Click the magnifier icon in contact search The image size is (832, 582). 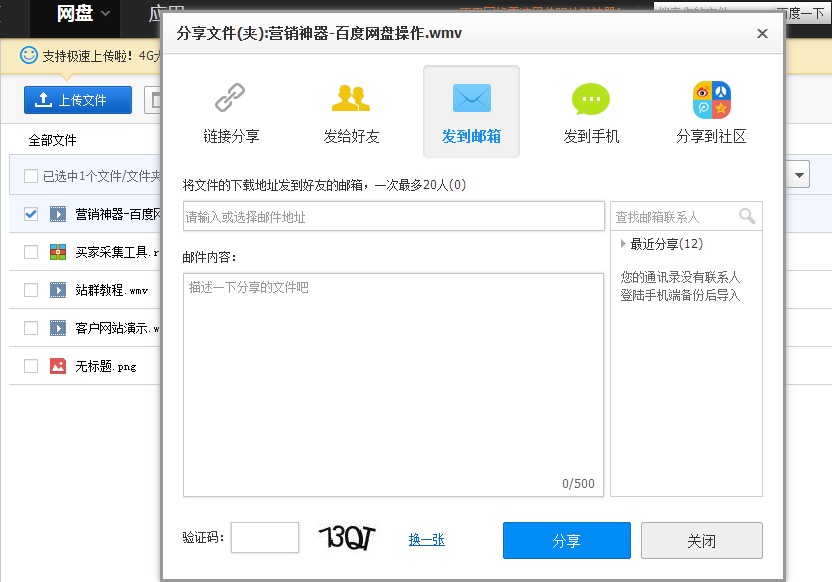coord(747,216)
